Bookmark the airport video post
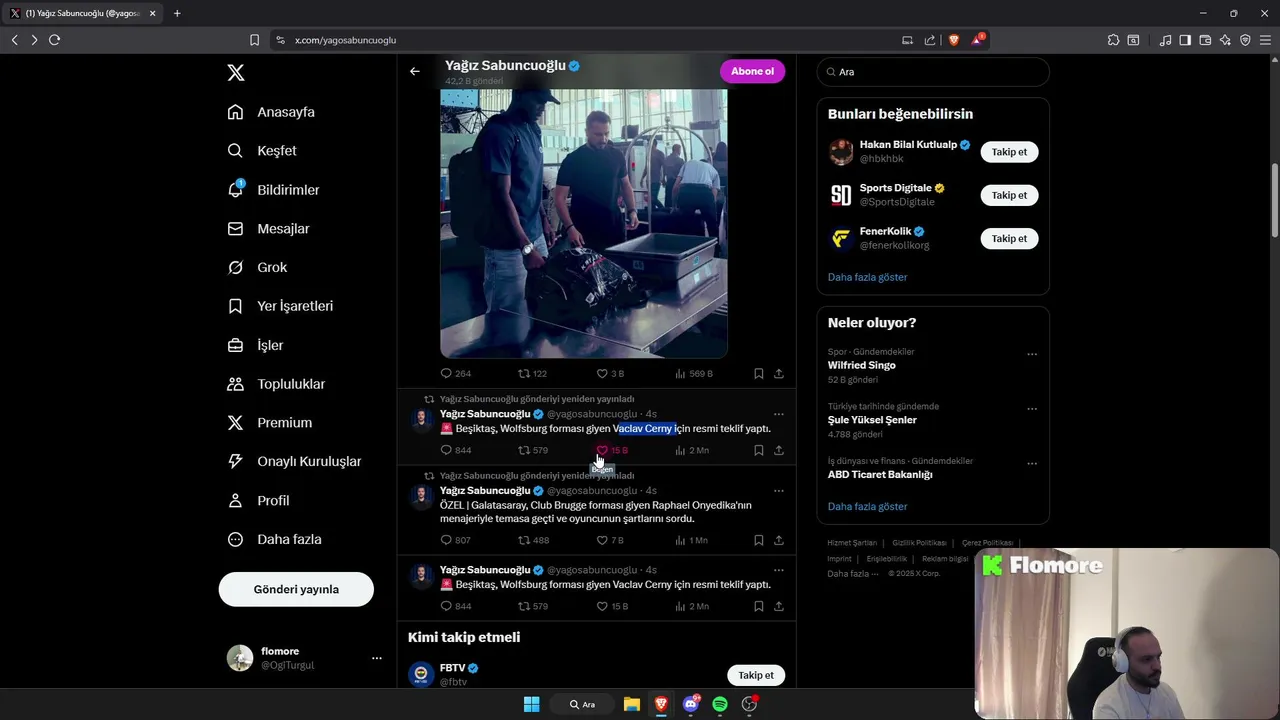 (x=759, y=374)
